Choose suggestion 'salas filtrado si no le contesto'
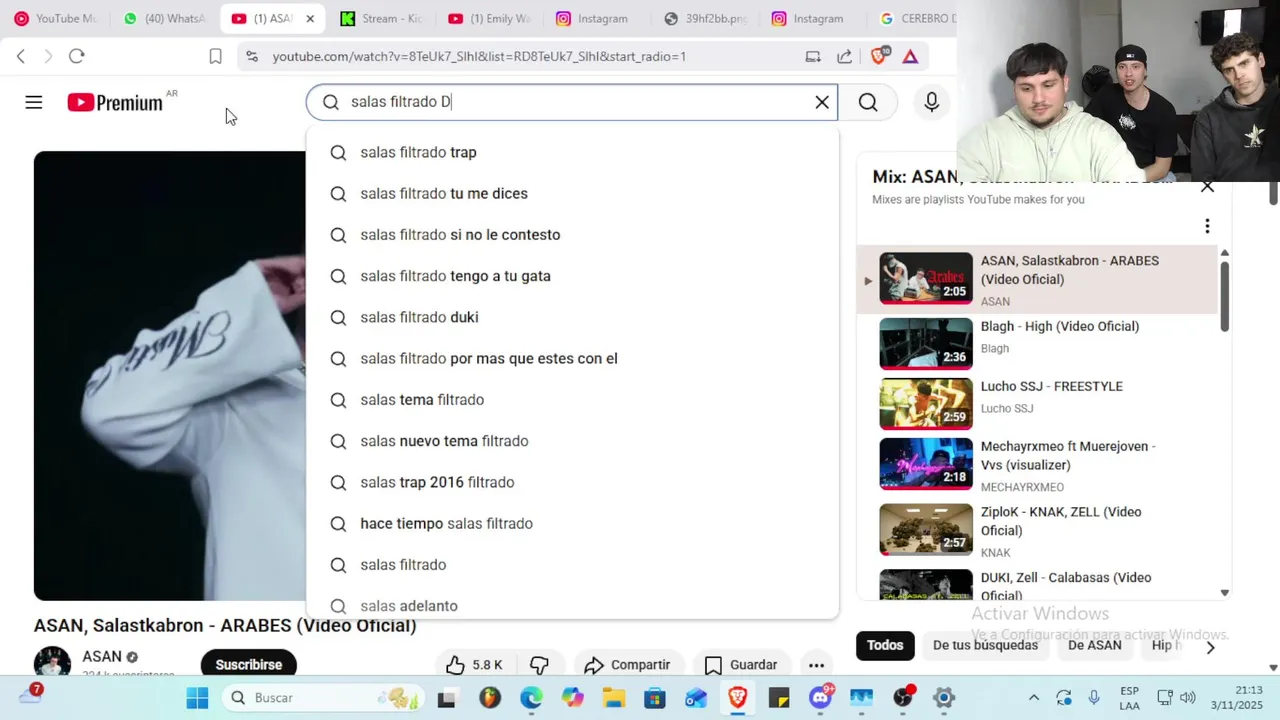Image resolution: width=1280 pixels, height=720 pixels. click(x=572, y=235)
